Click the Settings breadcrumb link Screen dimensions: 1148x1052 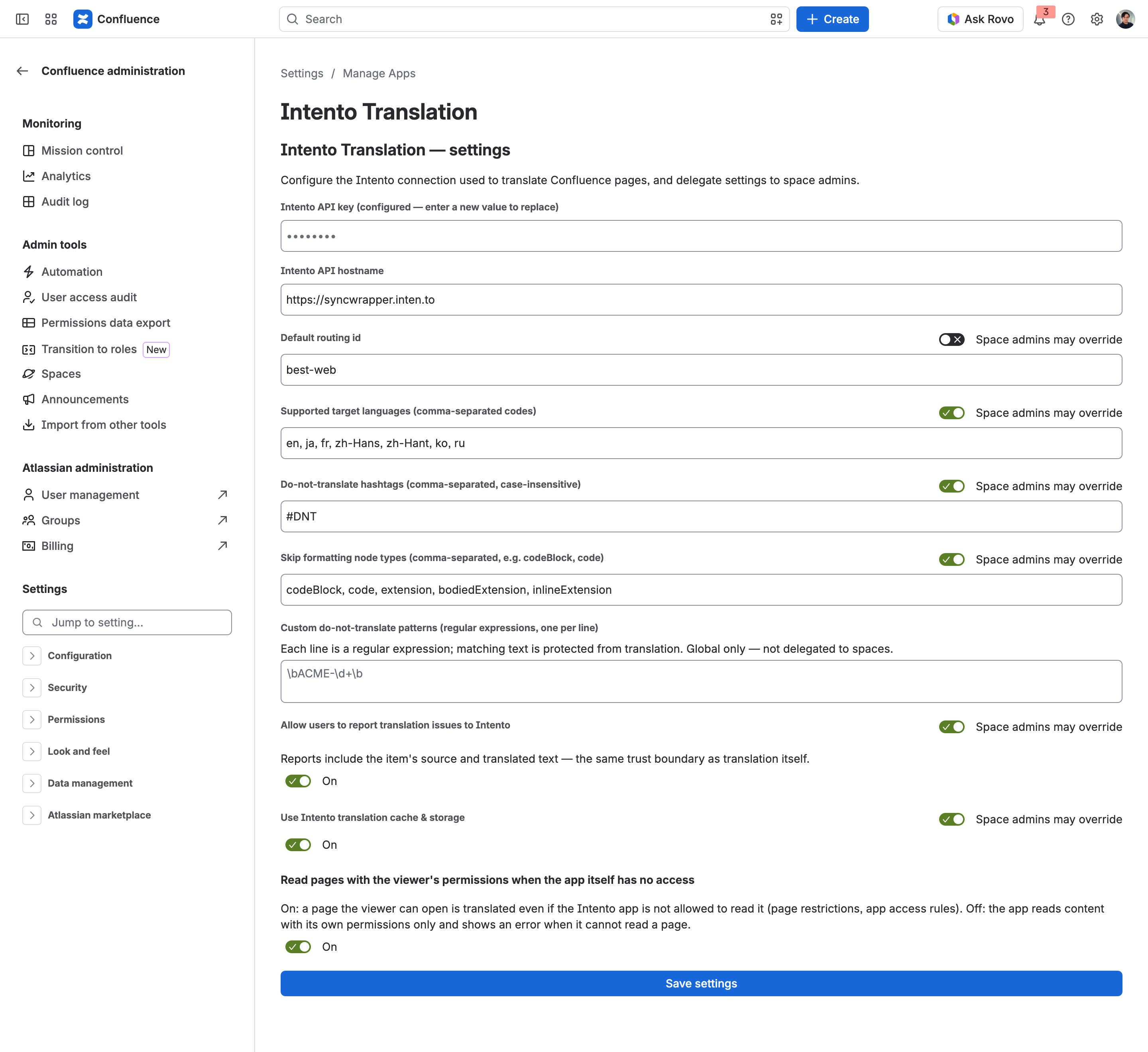click(x=302, y=73)
